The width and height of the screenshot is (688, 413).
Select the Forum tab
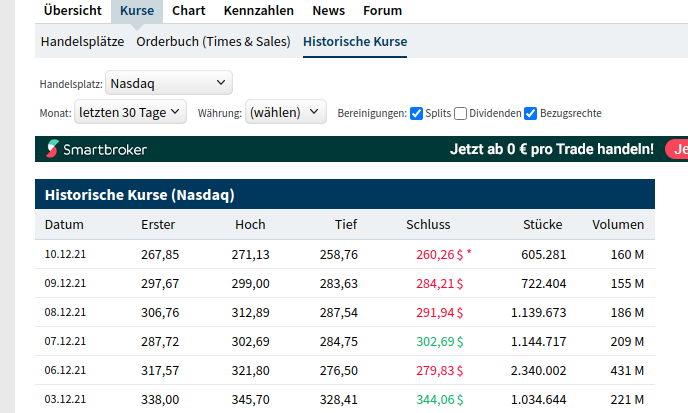382,11
